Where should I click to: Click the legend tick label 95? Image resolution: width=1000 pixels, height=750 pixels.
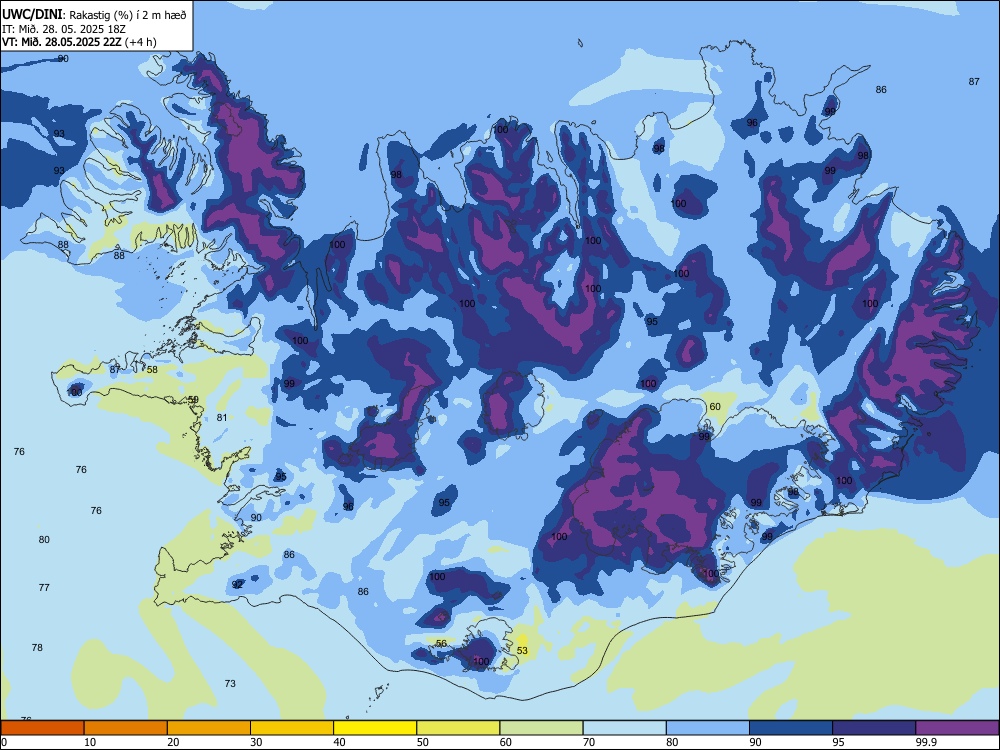[838, 742]
